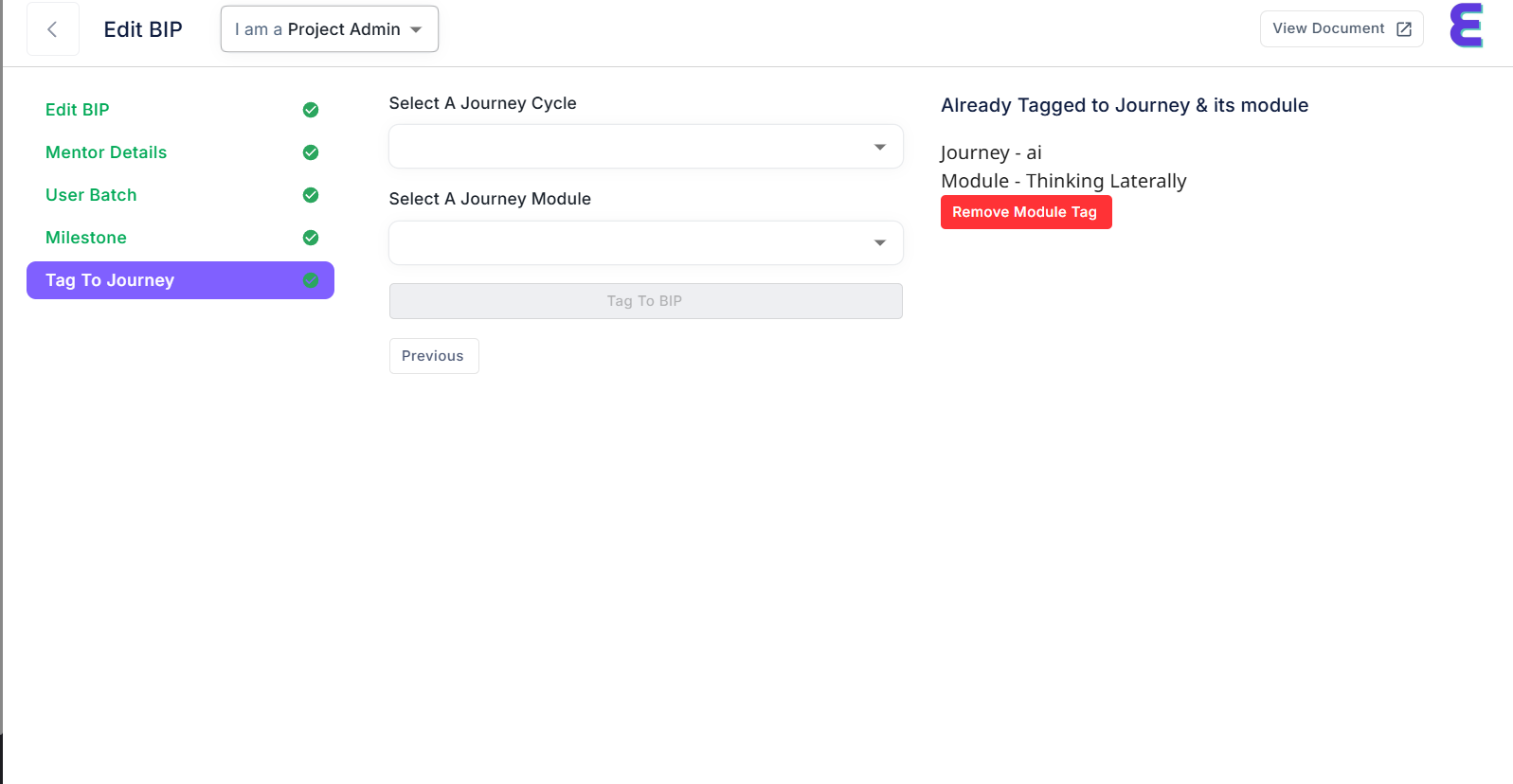Click the Tag To BIP button
Screen dimensions: 1513x784
point(645,301)
